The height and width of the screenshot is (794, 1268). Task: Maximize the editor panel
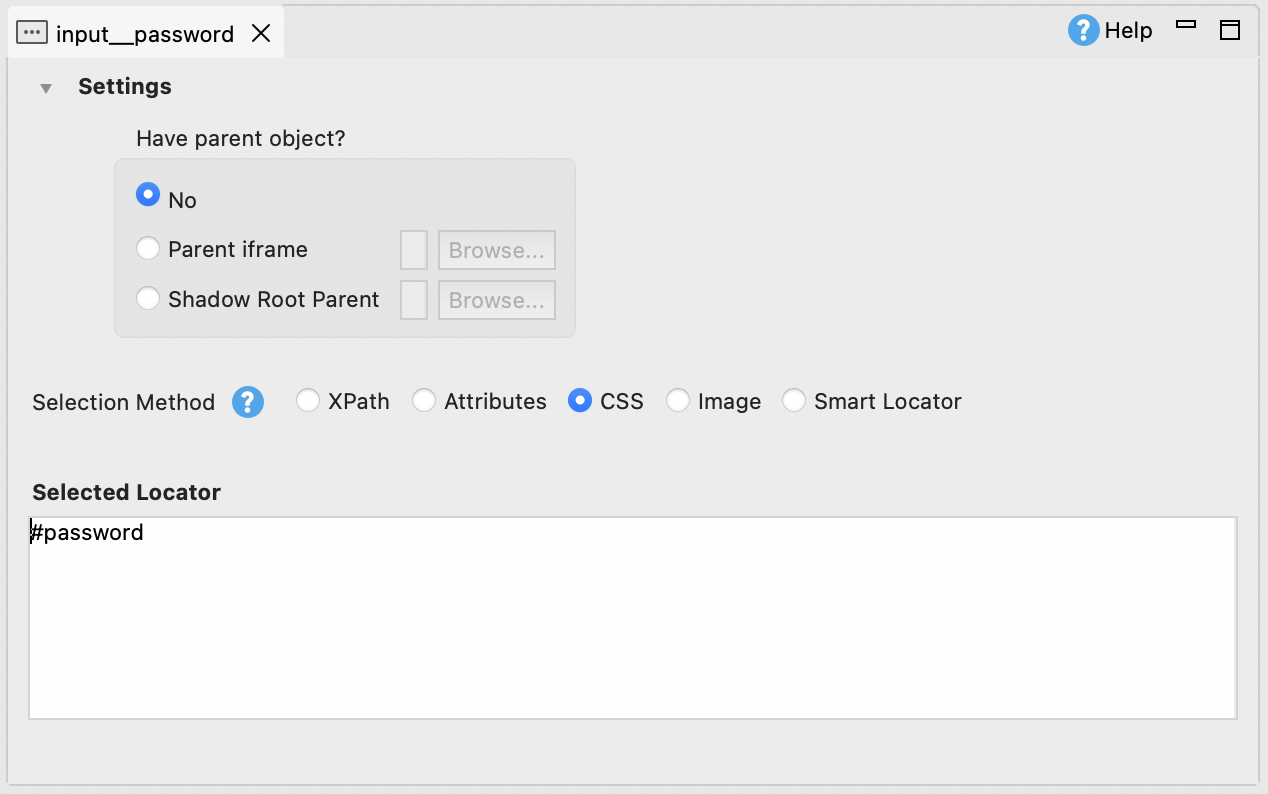(x=1230, y=30)
